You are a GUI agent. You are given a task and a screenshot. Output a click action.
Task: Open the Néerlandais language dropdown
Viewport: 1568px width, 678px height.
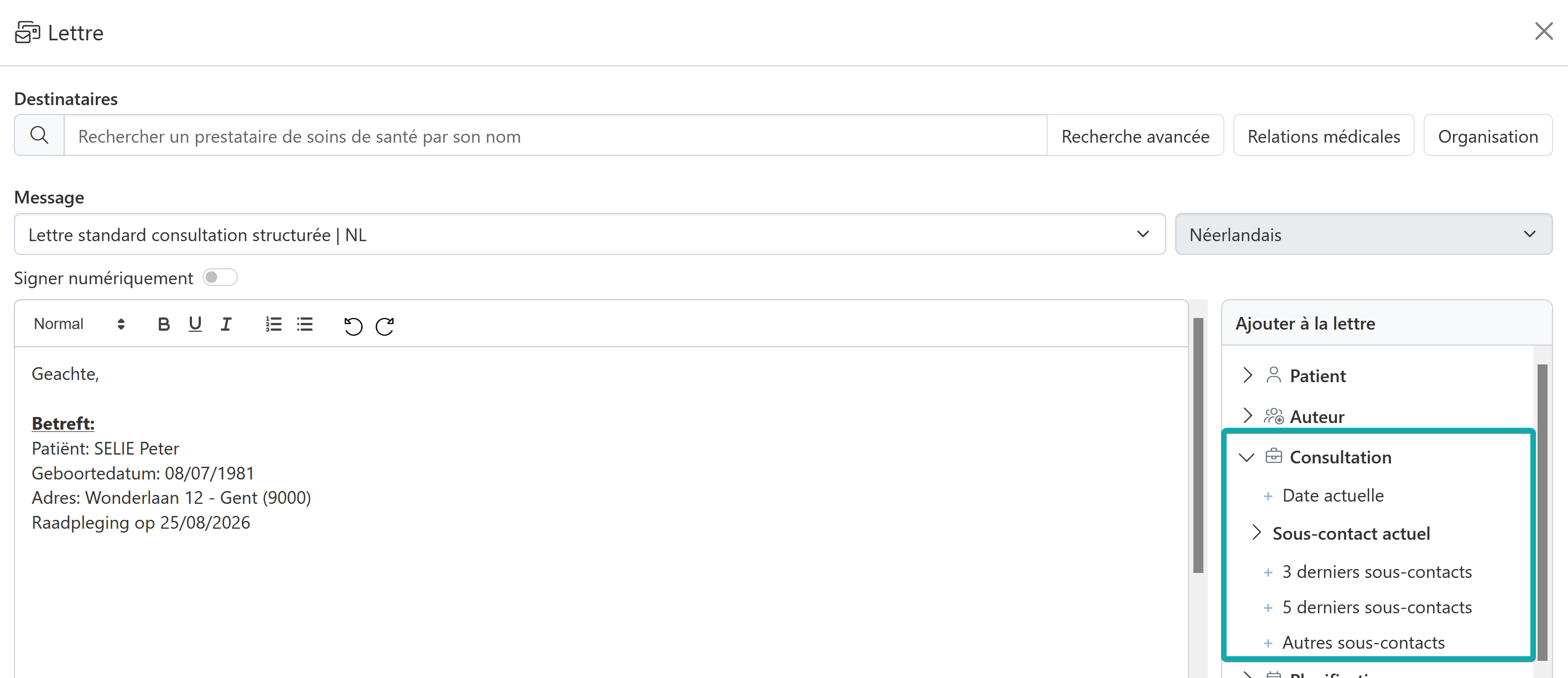click(x=1363, y=234)
